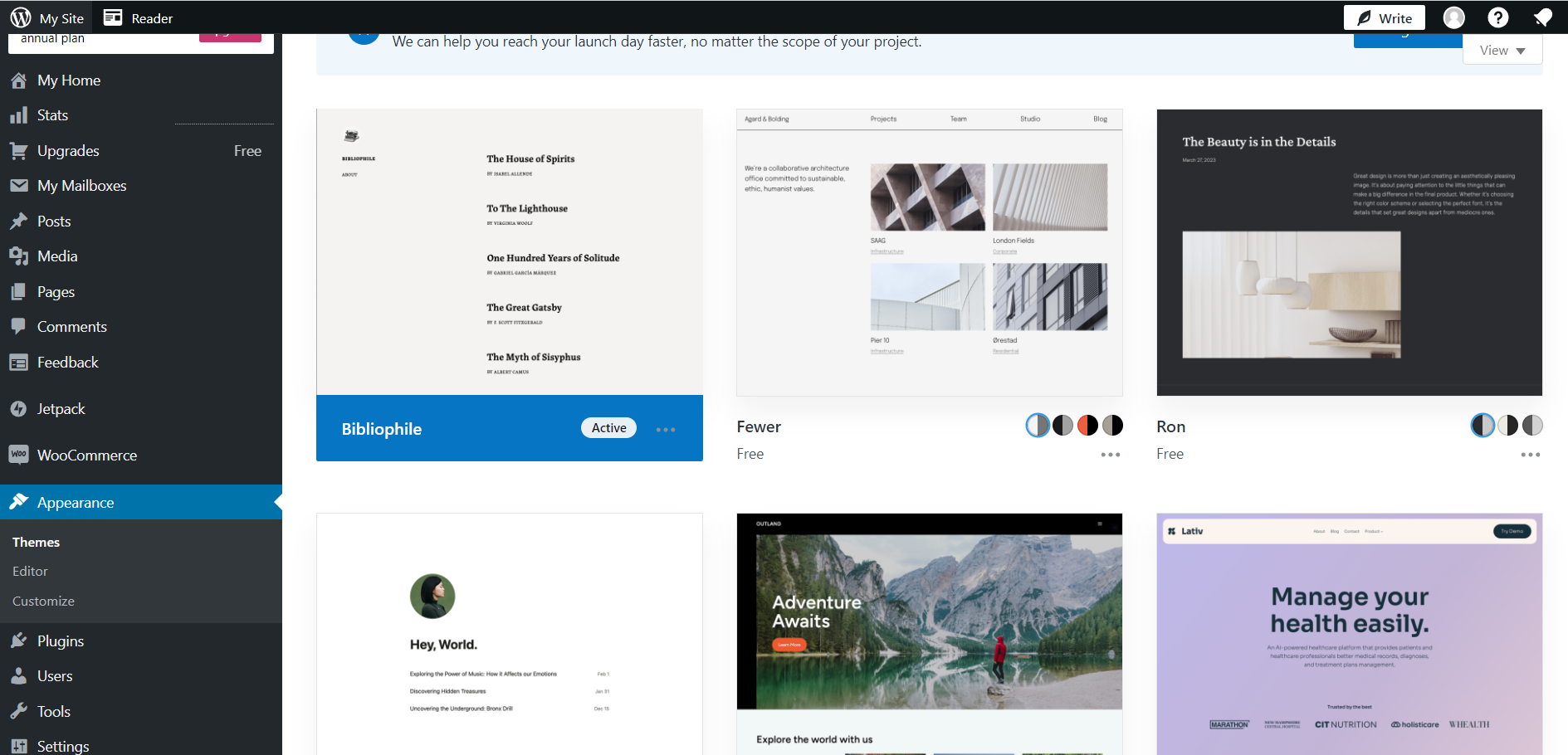This screenshot has height=755, width=1568.
Task: Open Ron theme more options ellipsis
Action: [1531, 455]
